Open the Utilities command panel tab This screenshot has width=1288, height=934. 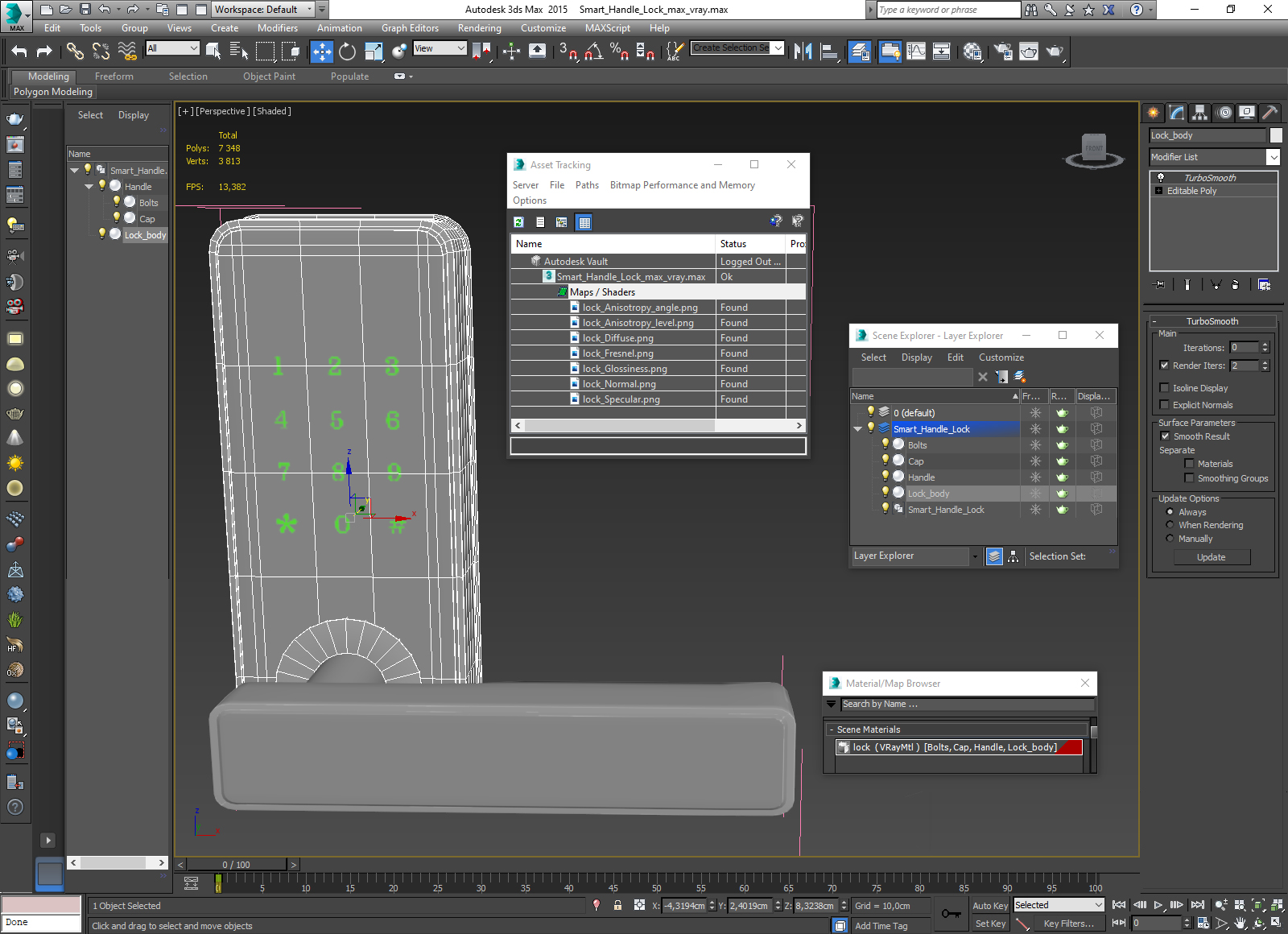click(x=1269, y=113)
